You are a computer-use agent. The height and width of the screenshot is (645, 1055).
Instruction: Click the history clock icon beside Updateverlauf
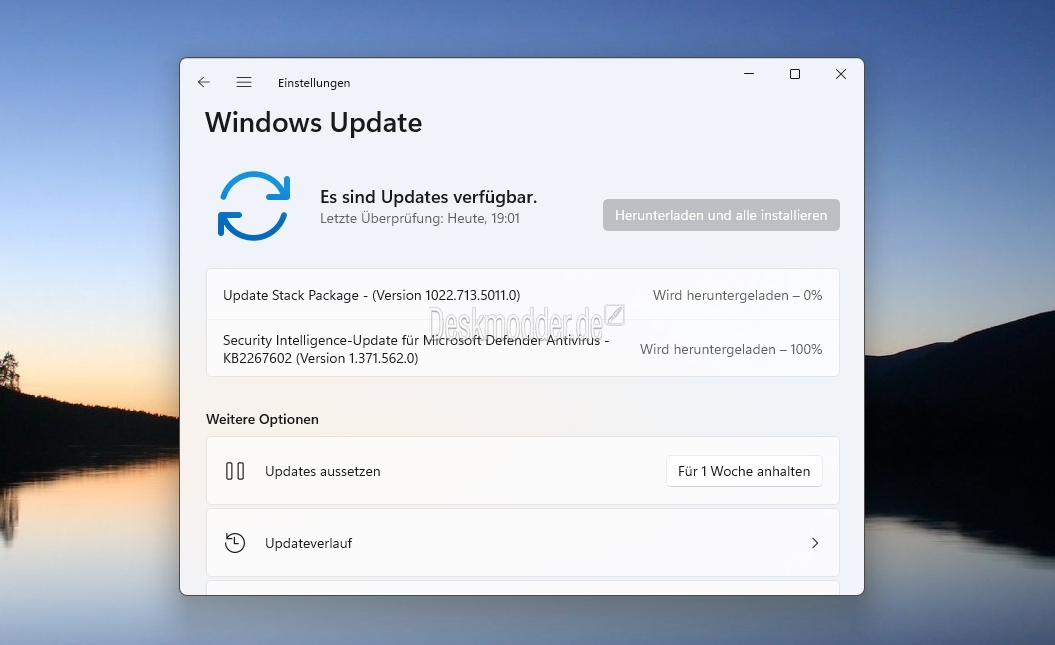tap(235, 543)
